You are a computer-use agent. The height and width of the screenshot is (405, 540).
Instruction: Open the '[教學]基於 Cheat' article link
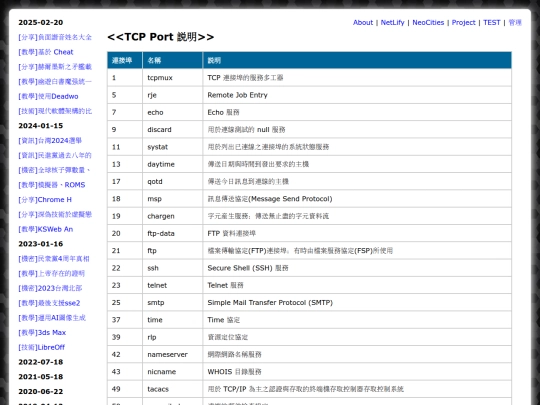(46, 52)
